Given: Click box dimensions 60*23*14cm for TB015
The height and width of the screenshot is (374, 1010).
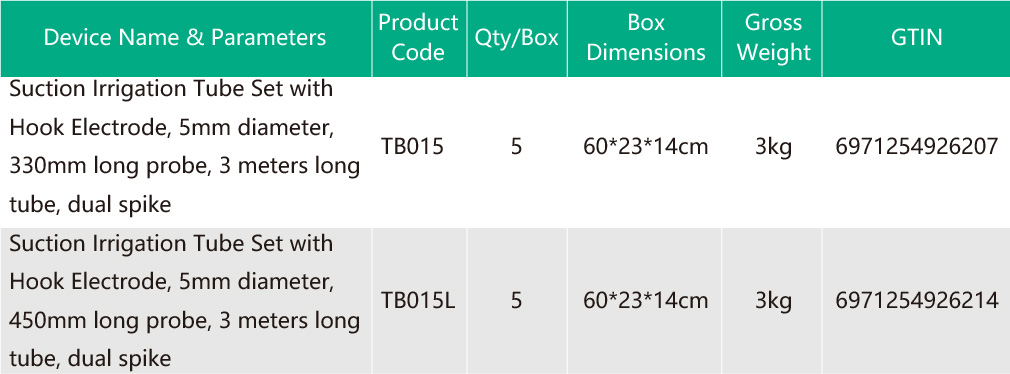Looking at the screenshot, I should (645, 147).
